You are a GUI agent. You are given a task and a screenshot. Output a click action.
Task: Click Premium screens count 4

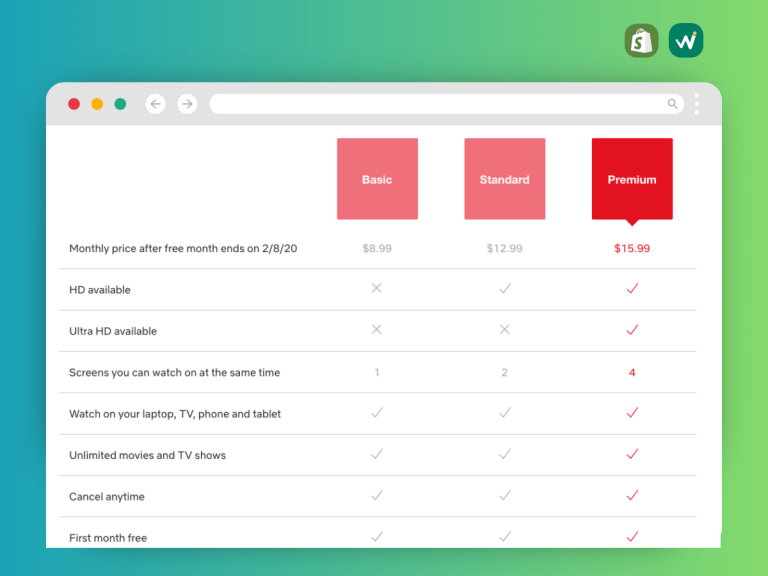(632, 373)
